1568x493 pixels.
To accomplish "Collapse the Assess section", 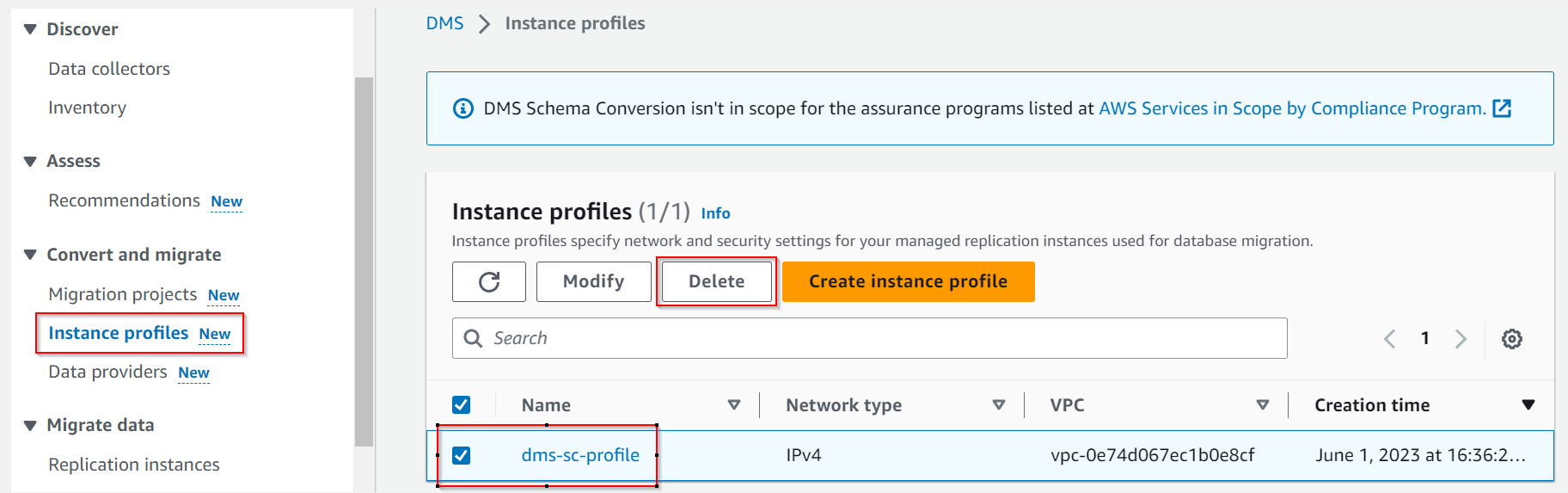I will pyautogui.click(x=30, y=162).
